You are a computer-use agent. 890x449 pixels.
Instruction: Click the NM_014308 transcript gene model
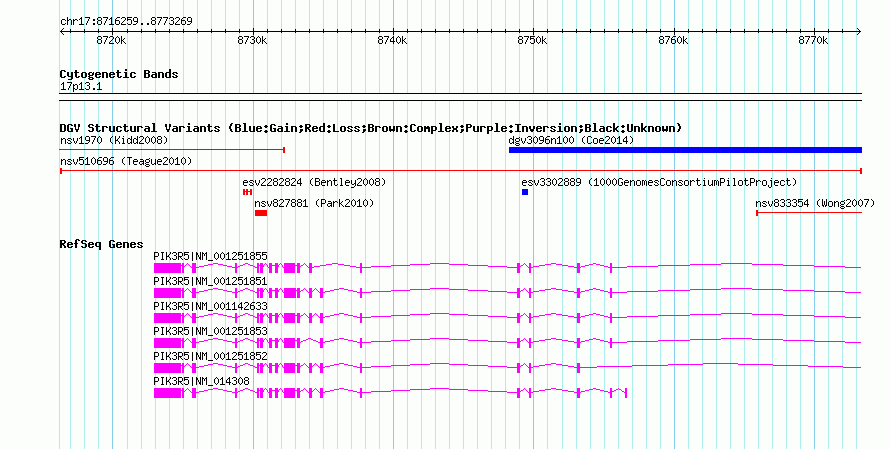coord(390,393)
